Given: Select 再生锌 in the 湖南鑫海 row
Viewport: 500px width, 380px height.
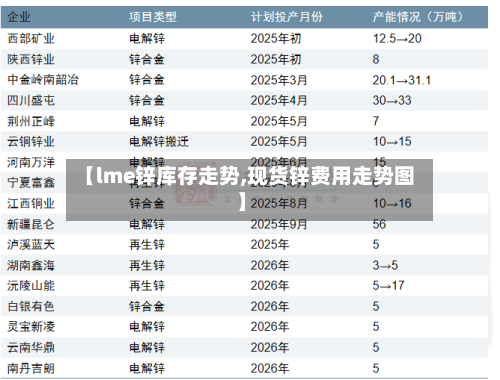Looking at the screenshot, I should pos(147,266).
